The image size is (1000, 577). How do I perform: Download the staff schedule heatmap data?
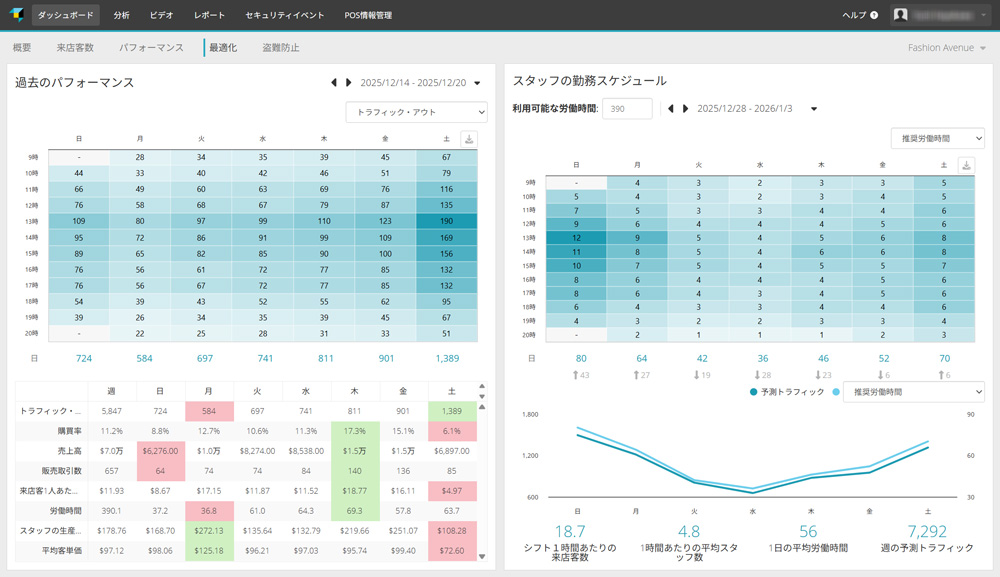tap(966, 165)
